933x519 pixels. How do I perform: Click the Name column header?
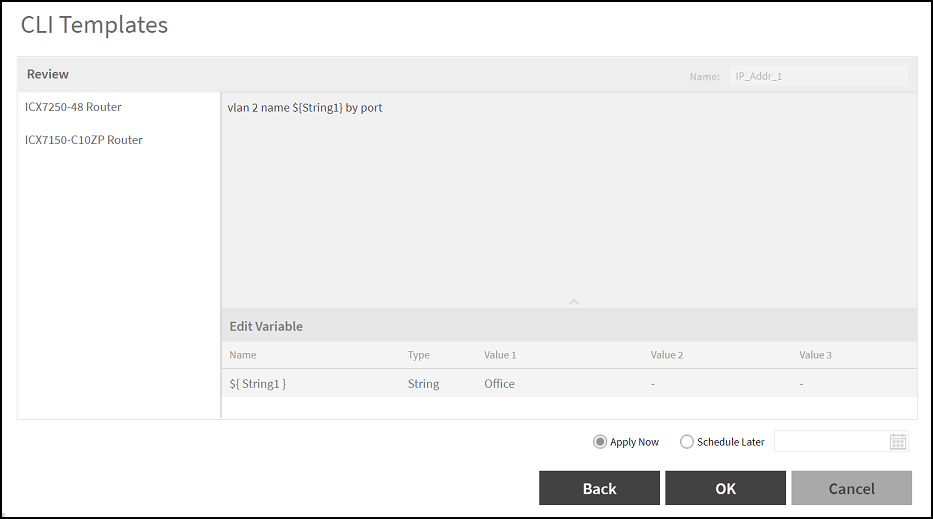(x=243, y=355)
